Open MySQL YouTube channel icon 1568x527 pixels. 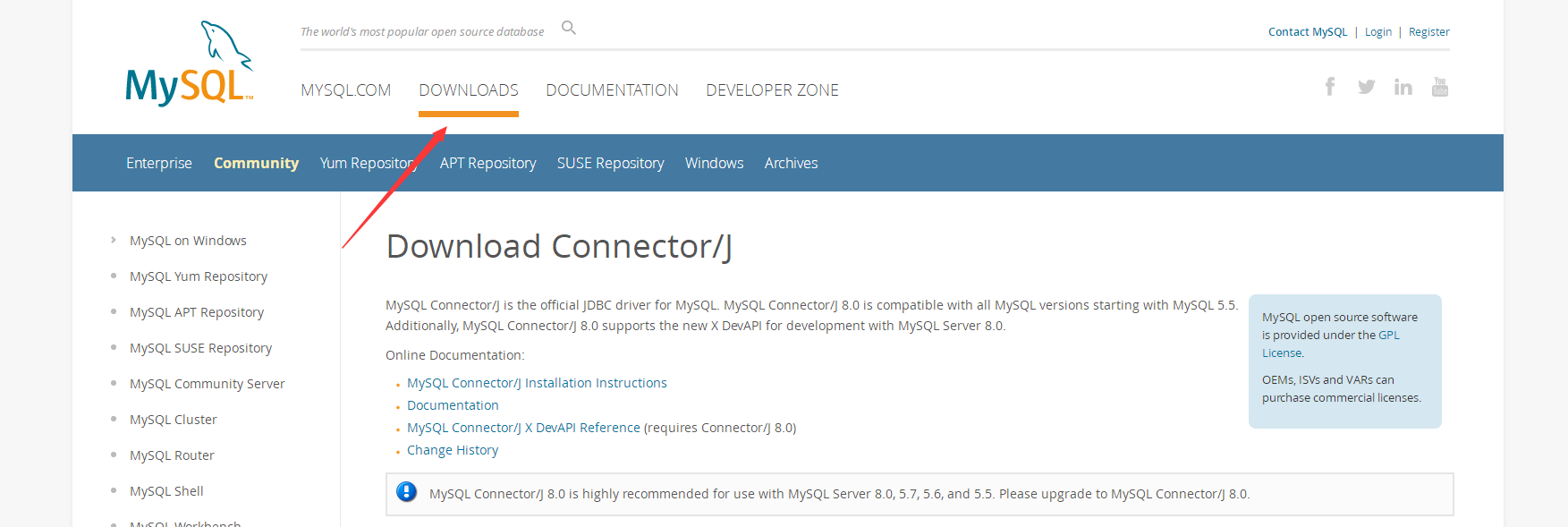[1440, 87]
